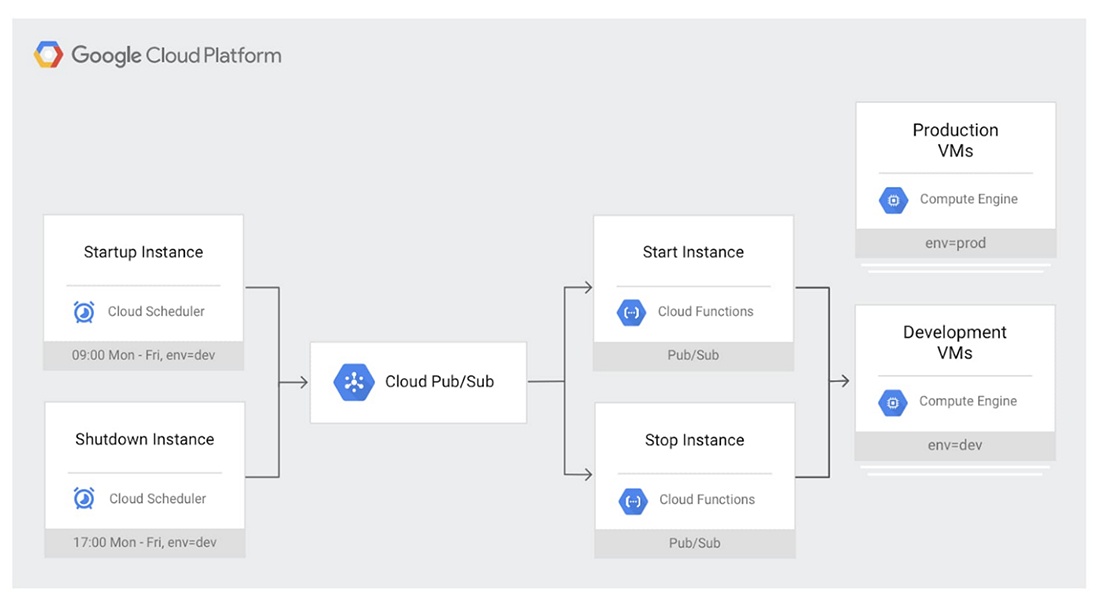This screenshot has height=607, width=1100.
Task: Click the Cloud Functions icon under Start Instance
Action: 633,312
